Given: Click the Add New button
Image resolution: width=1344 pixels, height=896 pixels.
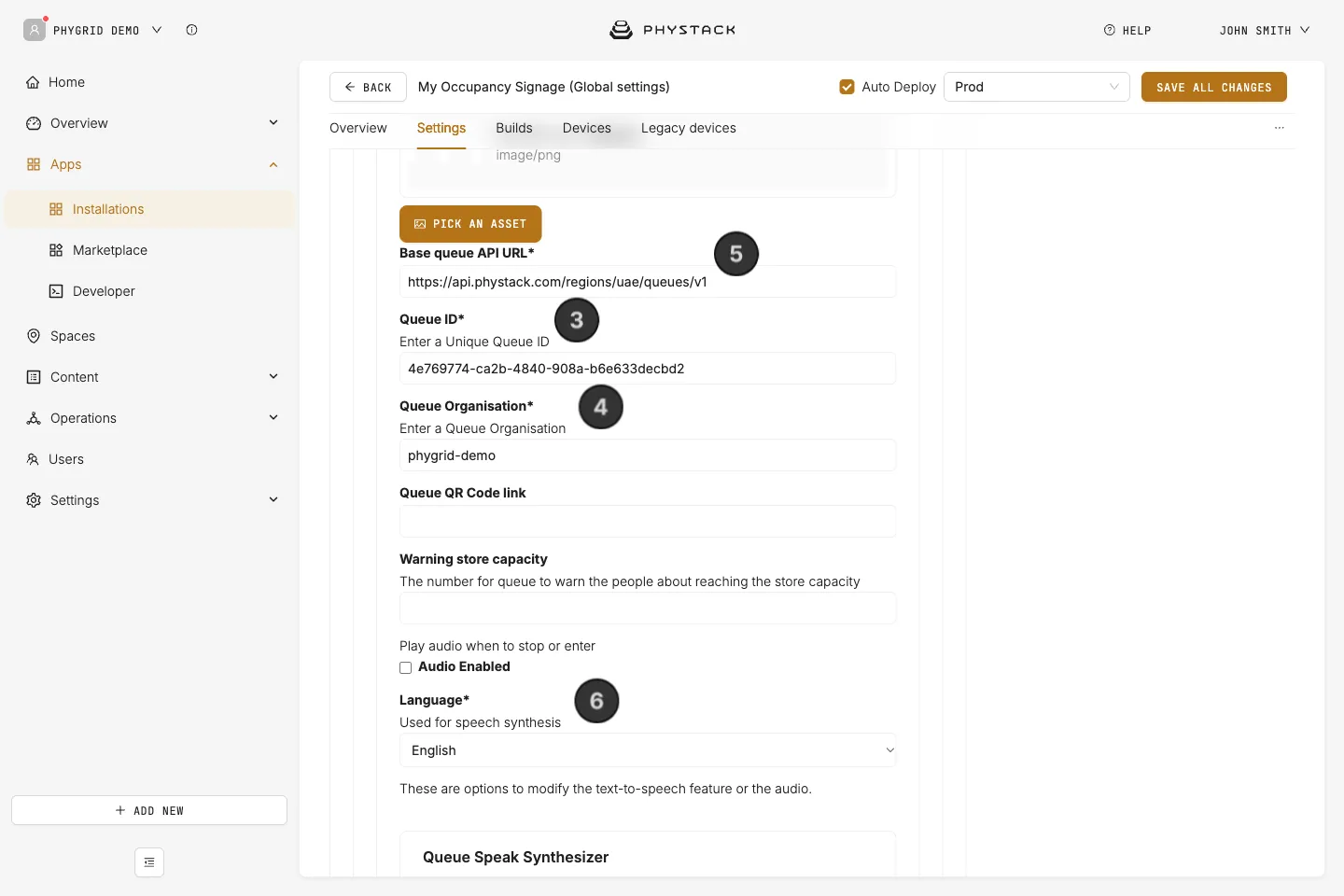Looking at the screenshot, I should tap(149, 810).
